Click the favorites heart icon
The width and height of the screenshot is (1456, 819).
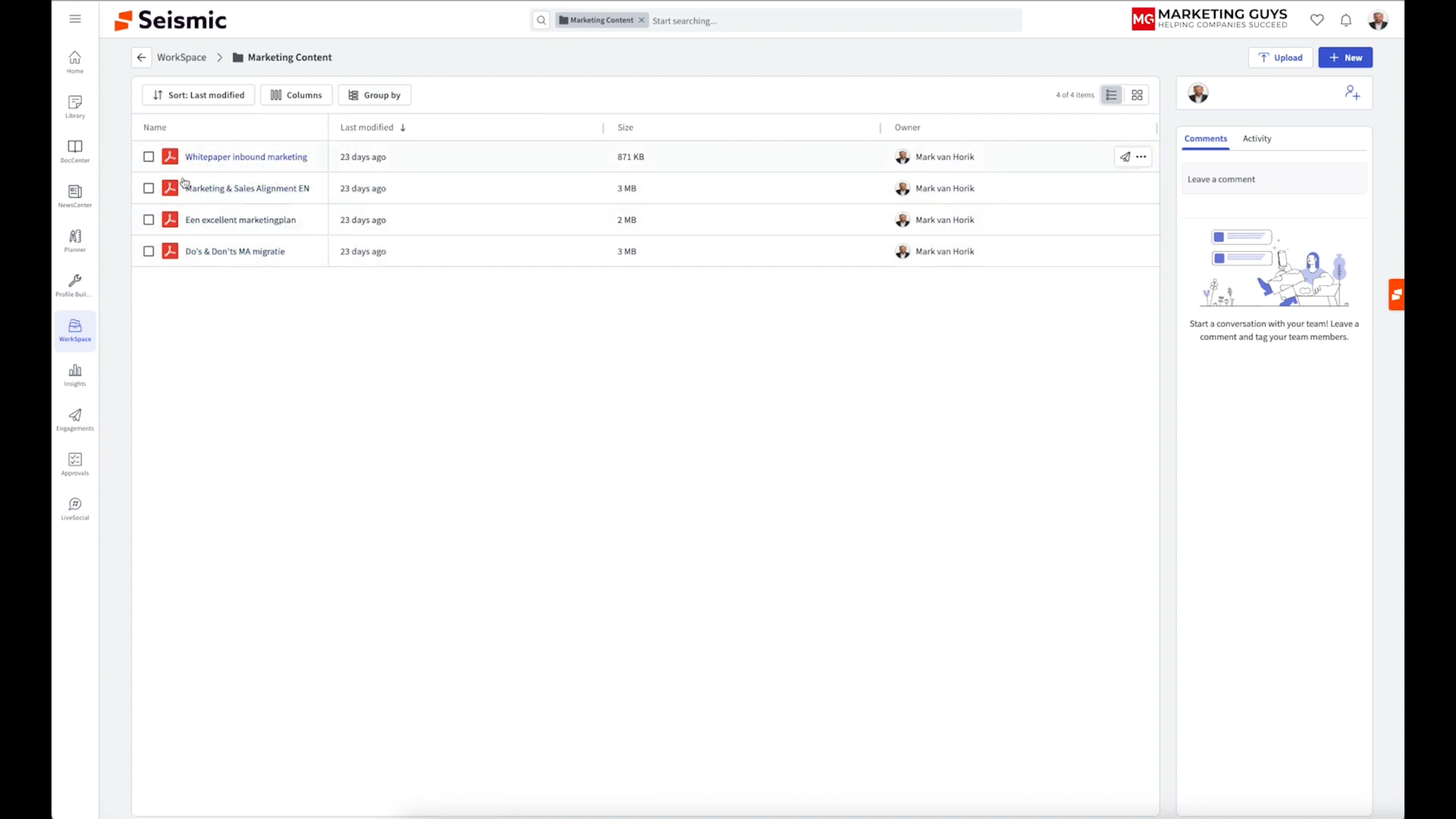pos(1317,20)
